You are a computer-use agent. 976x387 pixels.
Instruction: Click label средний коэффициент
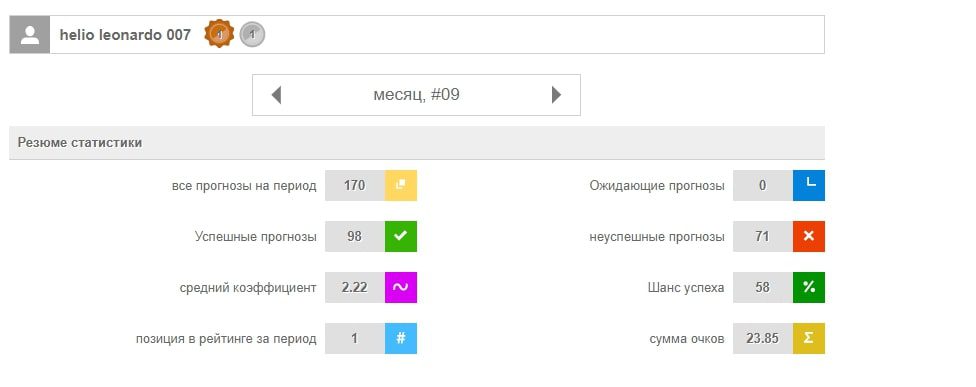tap(248, 287)
